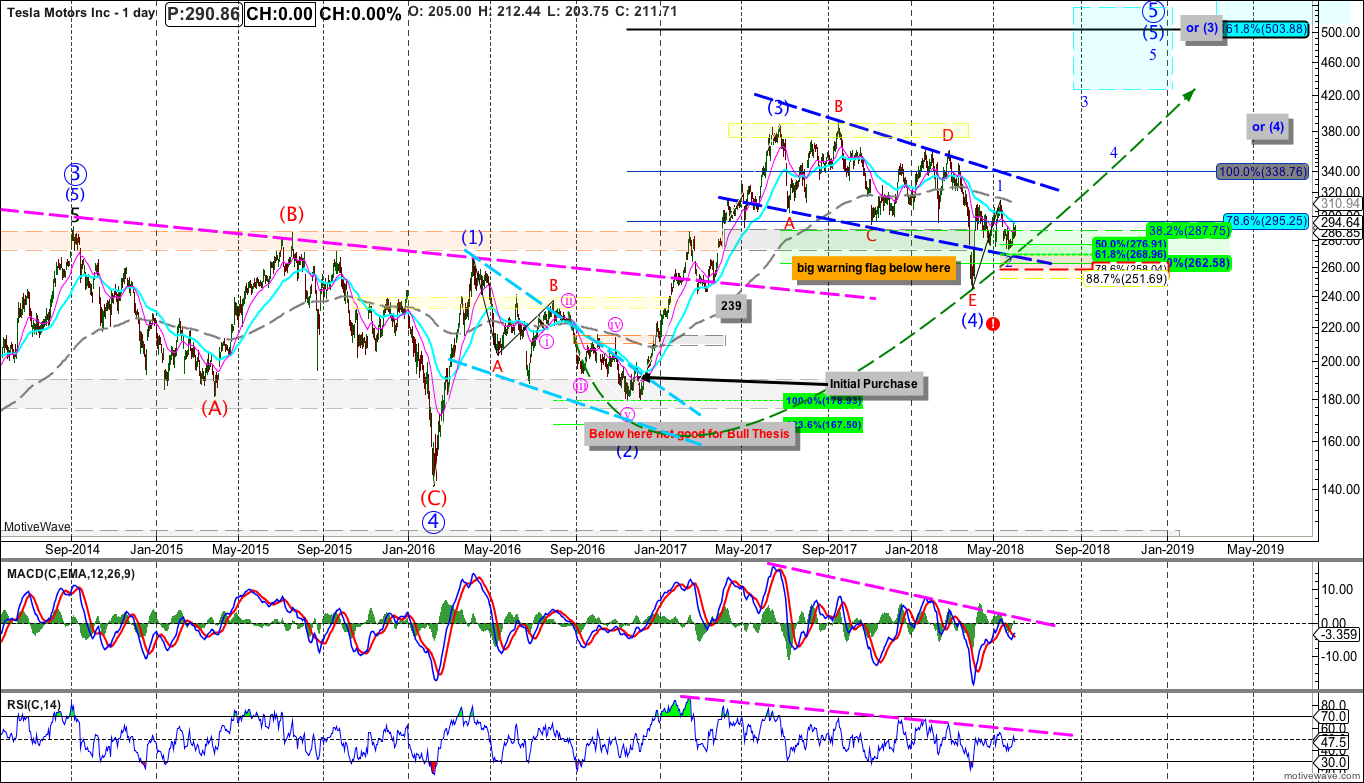Select the RSI(C,14) study label
Image resolution: width=1364 pixels, height=783 pixels.
(33, 705)
